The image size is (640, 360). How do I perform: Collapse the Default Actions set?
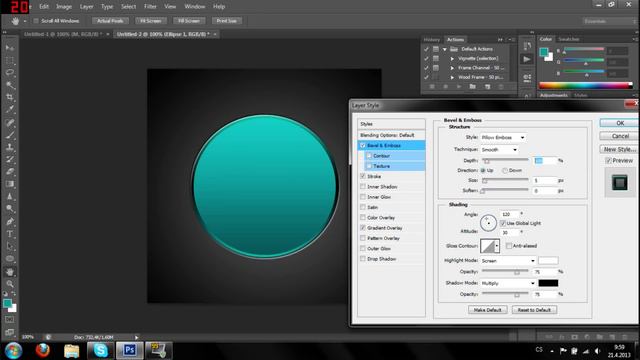tap(444, 49)
